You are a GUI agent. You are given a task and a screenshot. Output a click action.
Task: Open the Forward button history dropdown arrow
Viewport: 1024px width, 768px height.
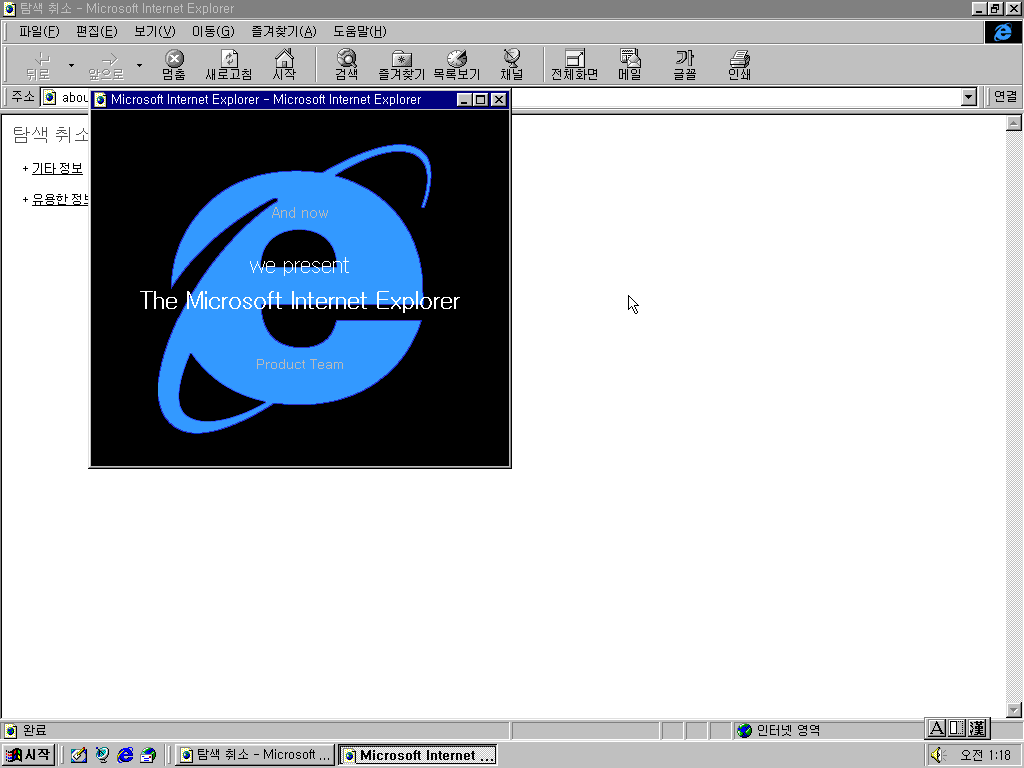click(139, 65)
